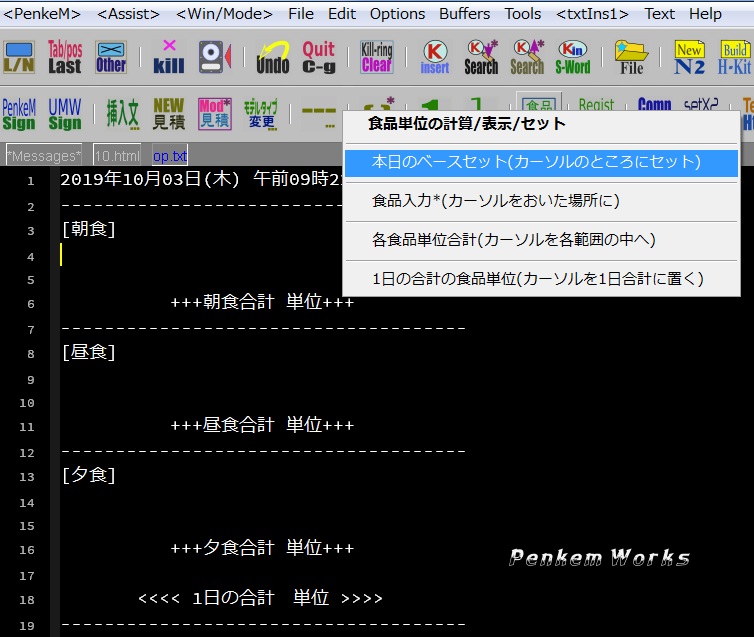The width and height of the screenshot is (754, 637).
Task: Click the Comp toolbar icon
Action: [x=654, y=104]
